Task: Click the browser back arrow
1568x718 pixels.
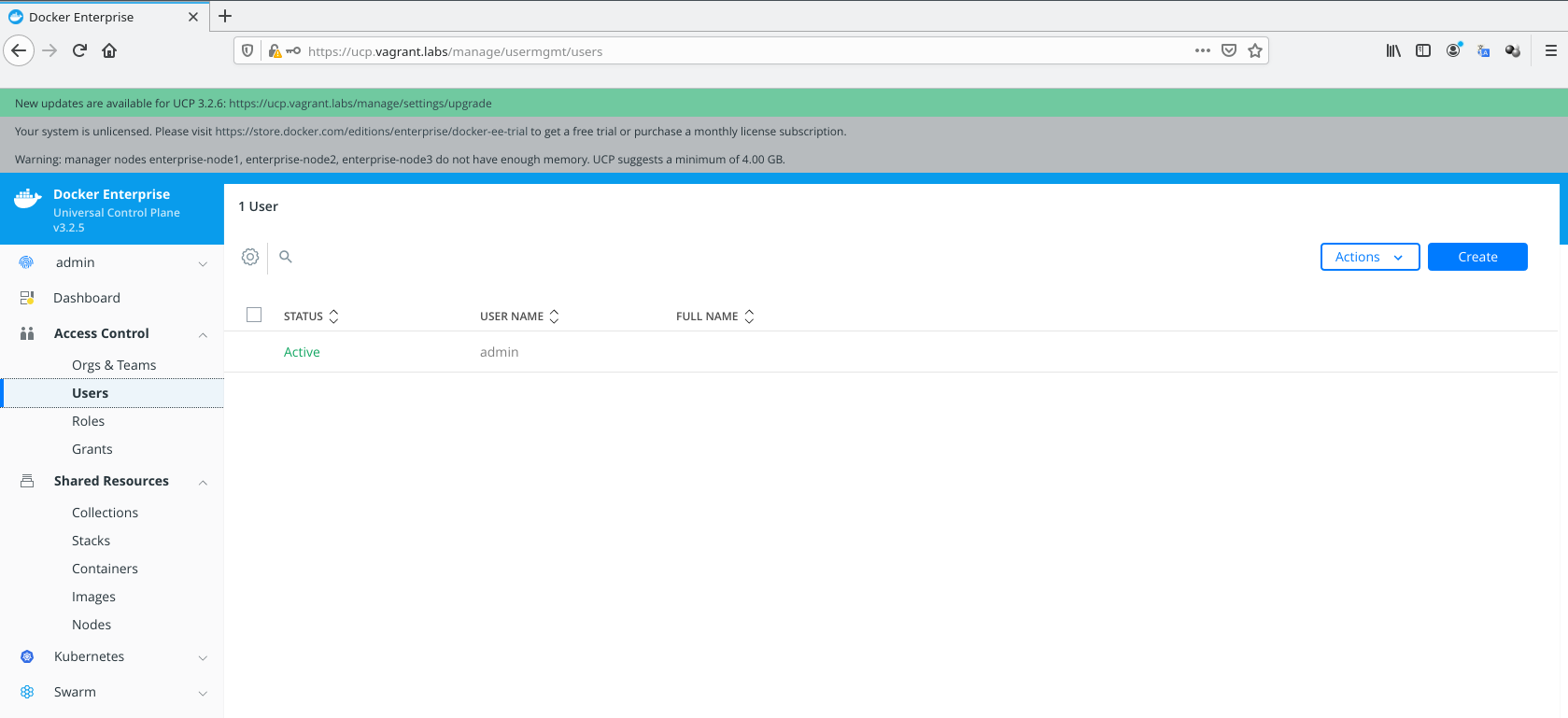Action: click(19, 50)
